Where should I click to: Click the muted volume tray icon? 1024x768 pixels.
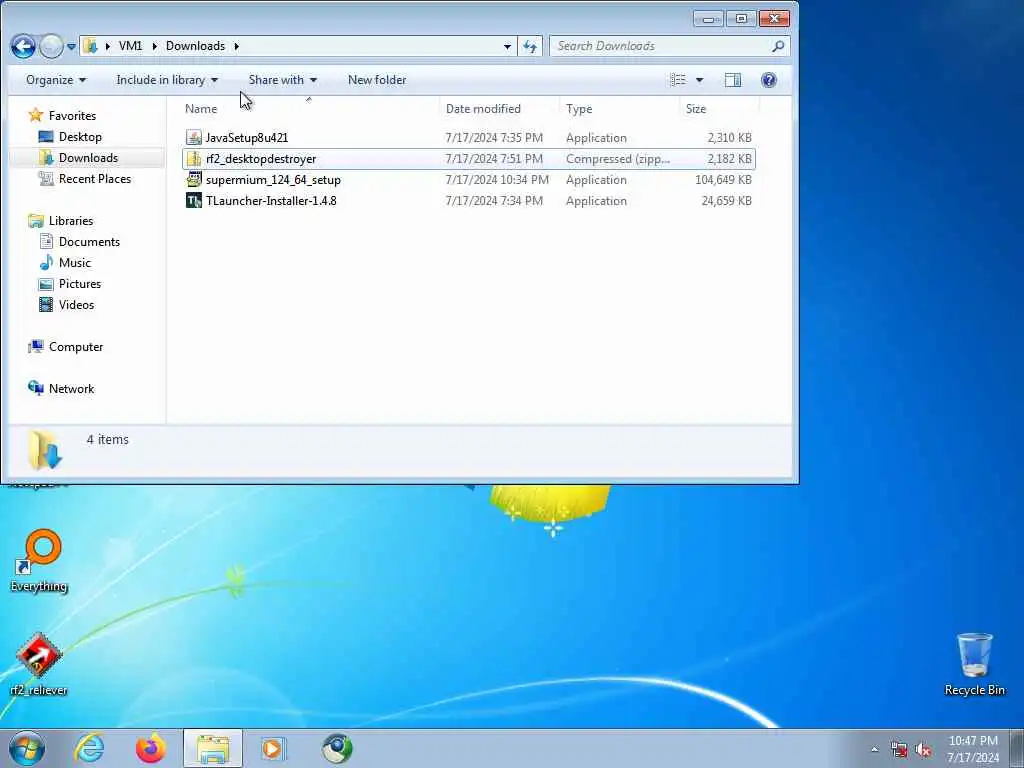[923, 750]
